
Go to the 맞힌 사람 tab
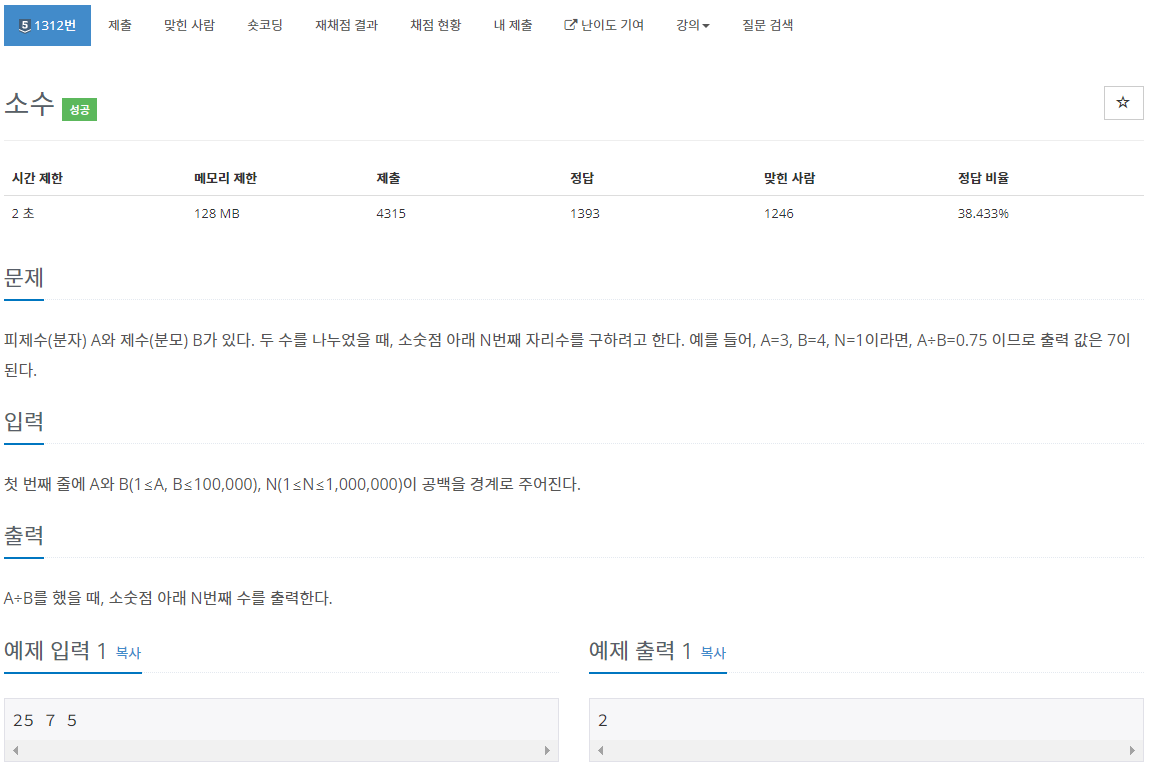(189, 26)
